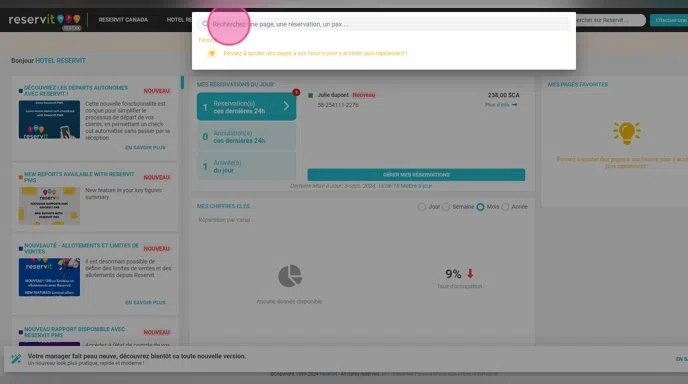Click EN SAVOIR PLUS for départs autonomes
The height and width of the screenshot is (384, 688).
coord(145,148)
